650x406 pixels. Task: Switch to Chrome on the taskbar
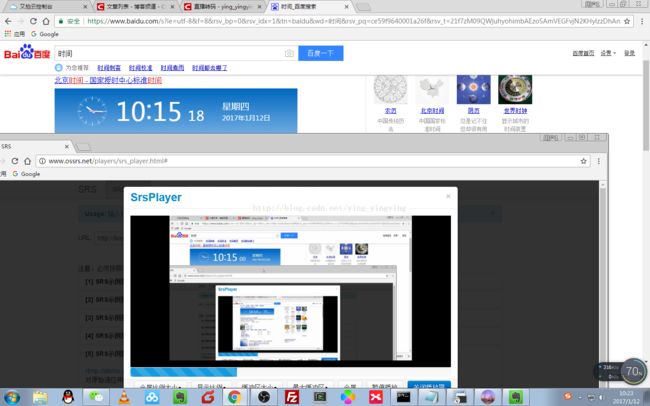(235, 397)
